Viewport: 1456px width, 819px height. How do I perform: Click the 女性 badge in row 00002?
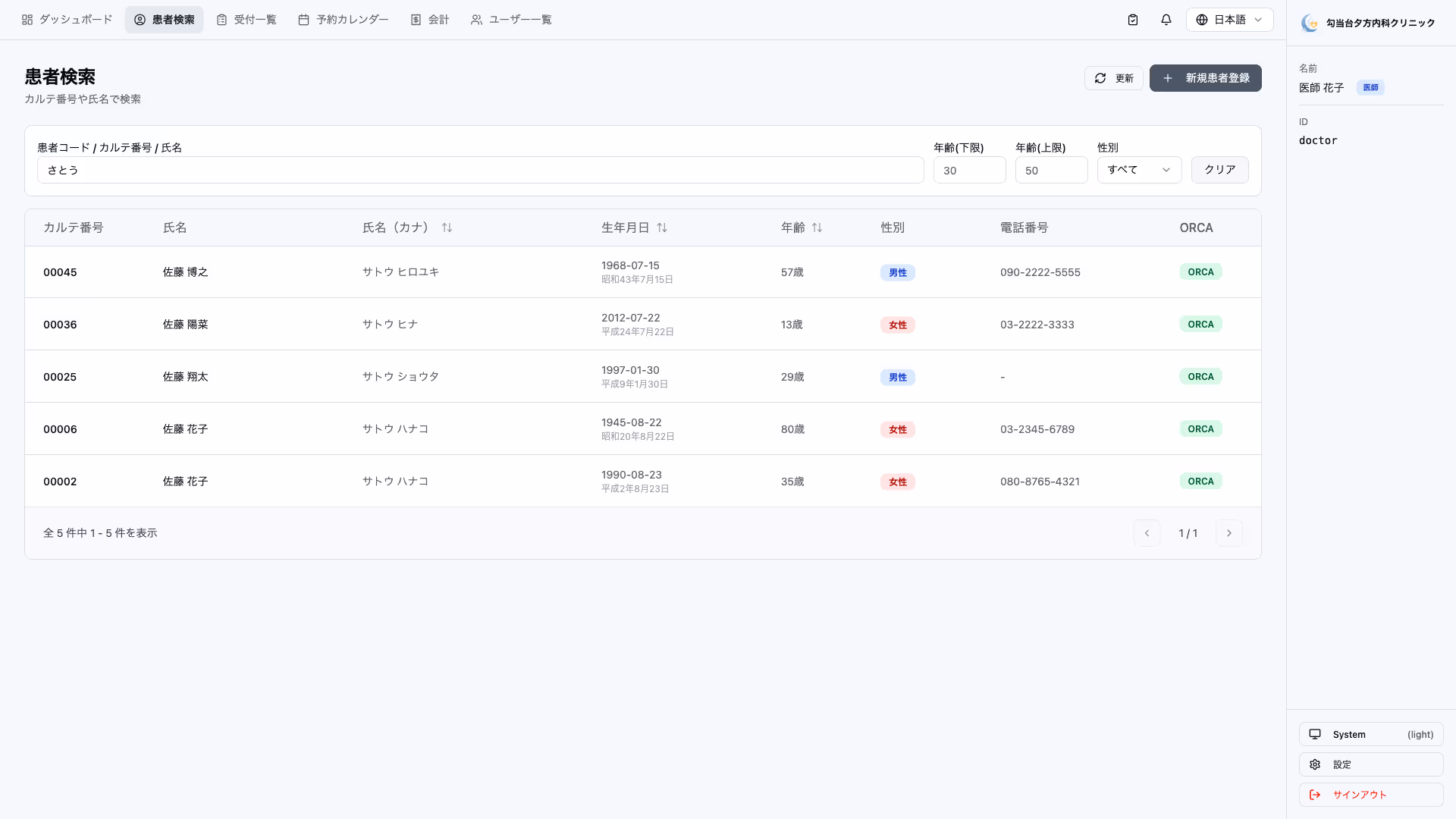pyautogui.click(x=898, y=482)
